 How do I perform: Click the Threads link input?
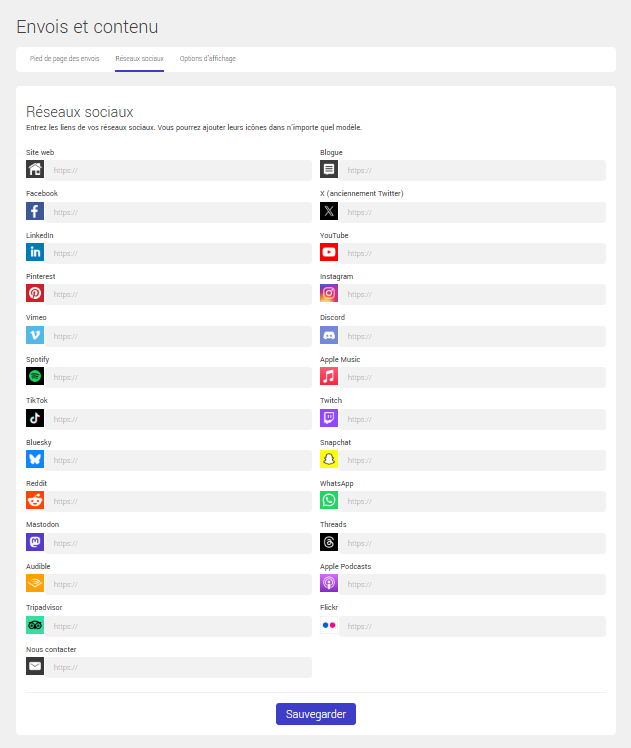tap(472, 543)
